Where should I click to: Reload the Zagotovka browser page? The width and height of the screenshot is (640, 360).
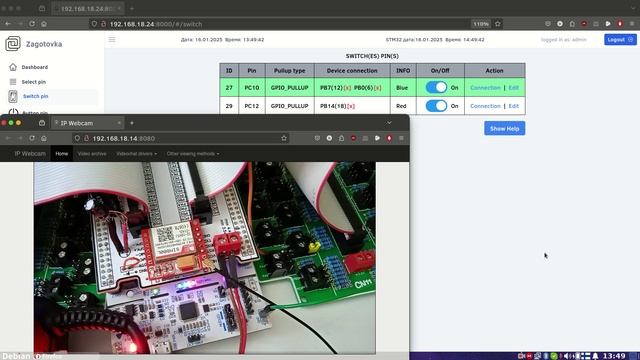click(x=32, y=24)
